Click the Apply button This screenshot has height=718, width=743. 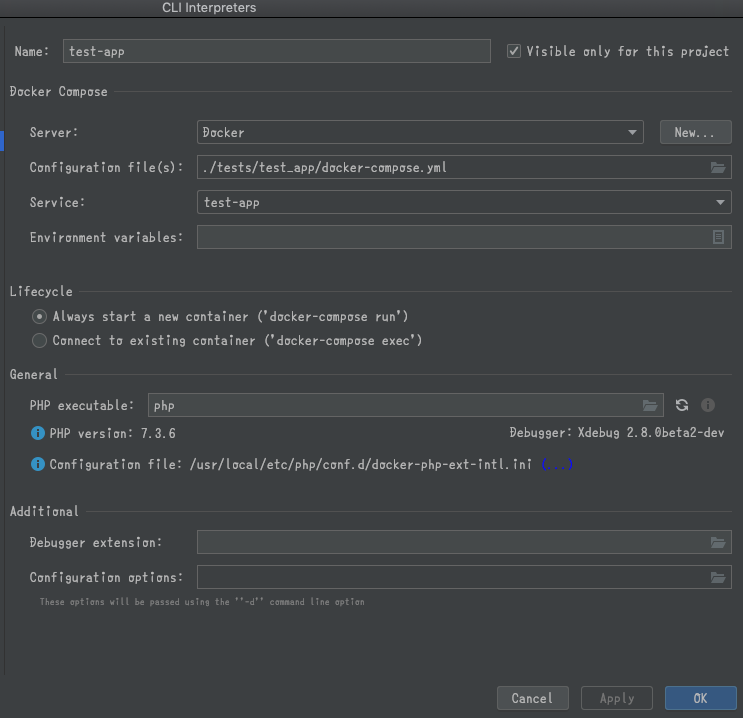(x=616, y=698)
